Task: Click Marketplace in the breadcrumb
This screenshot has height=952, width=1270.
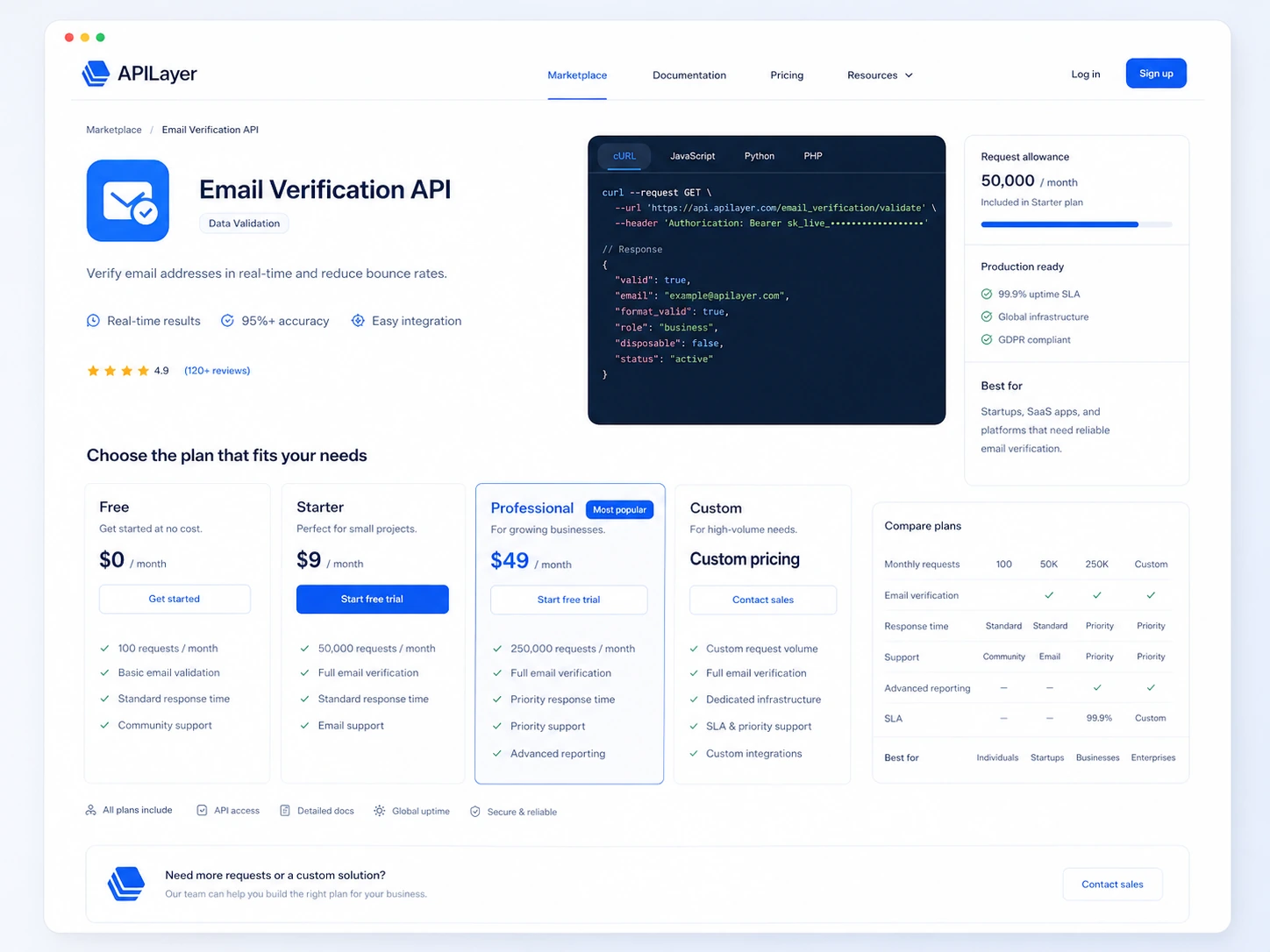Action: pos(114,130)
